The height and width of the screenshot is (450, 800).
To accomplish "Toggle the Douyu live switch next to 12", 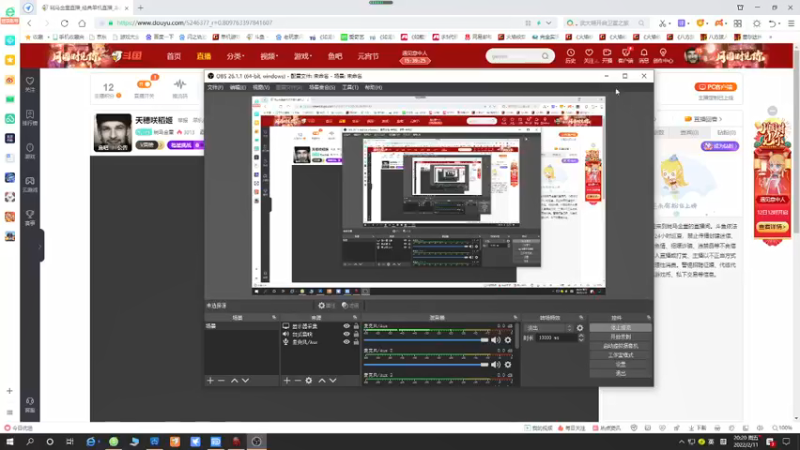I will click(x=144, y=84).
